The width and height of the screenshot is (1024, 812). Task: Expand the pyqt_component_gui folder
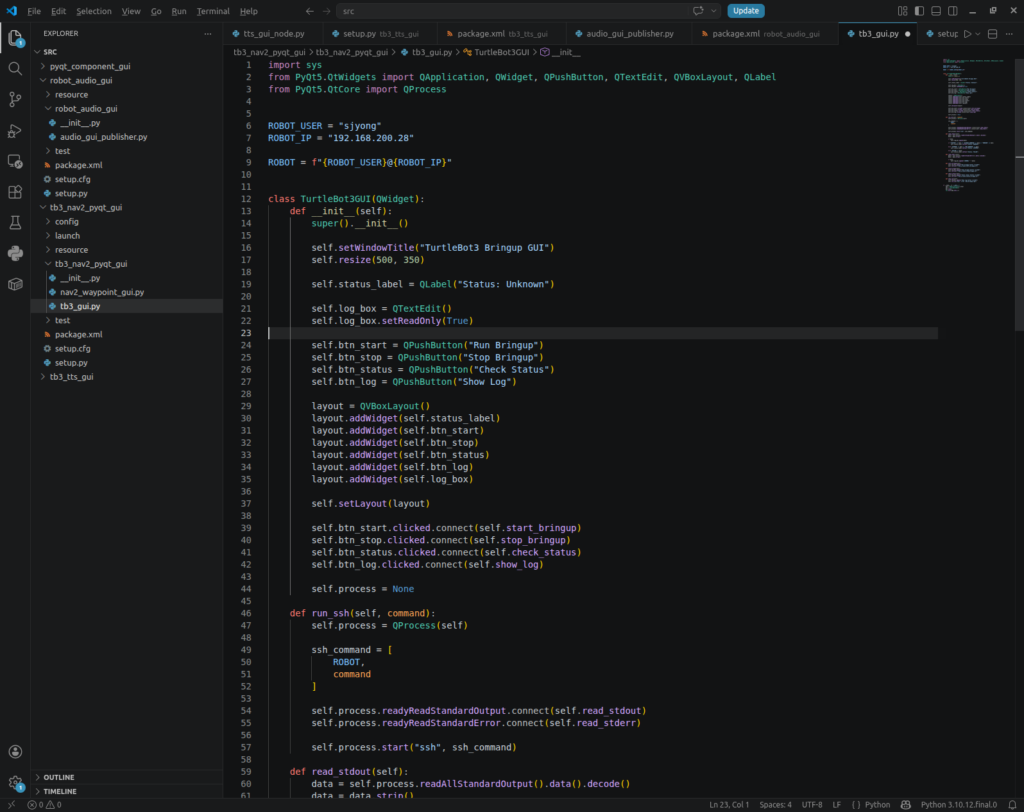click(x=90, y=67)
